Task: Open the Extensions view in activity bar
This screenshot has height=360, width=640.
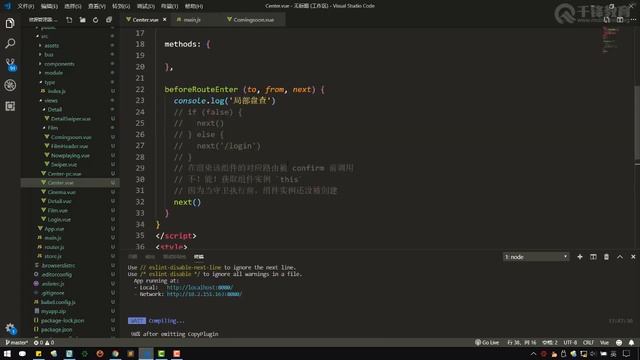Action: 10,106
